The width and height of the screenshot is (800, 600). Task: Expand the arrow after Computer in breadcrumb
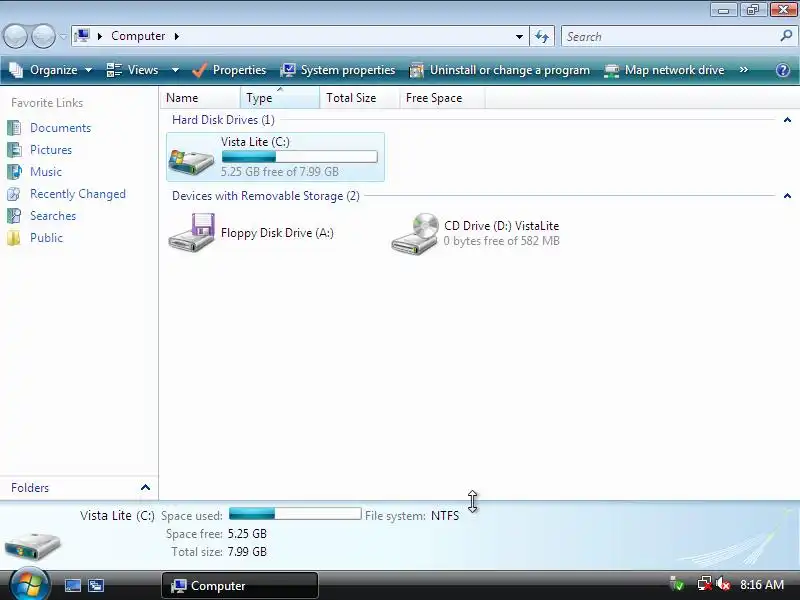click(177, 36)
